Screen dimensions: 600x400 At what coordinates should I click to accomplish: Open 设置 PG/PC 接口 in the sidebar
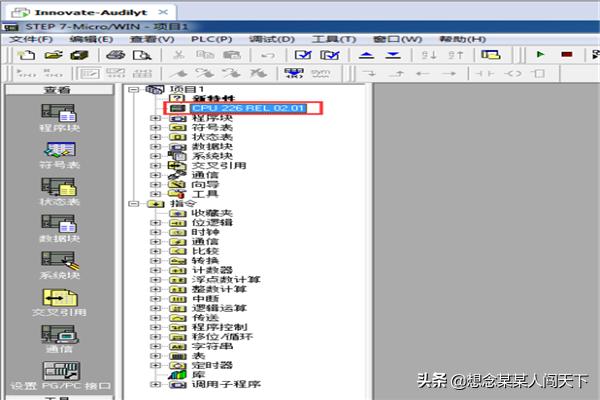click(60, 376)
